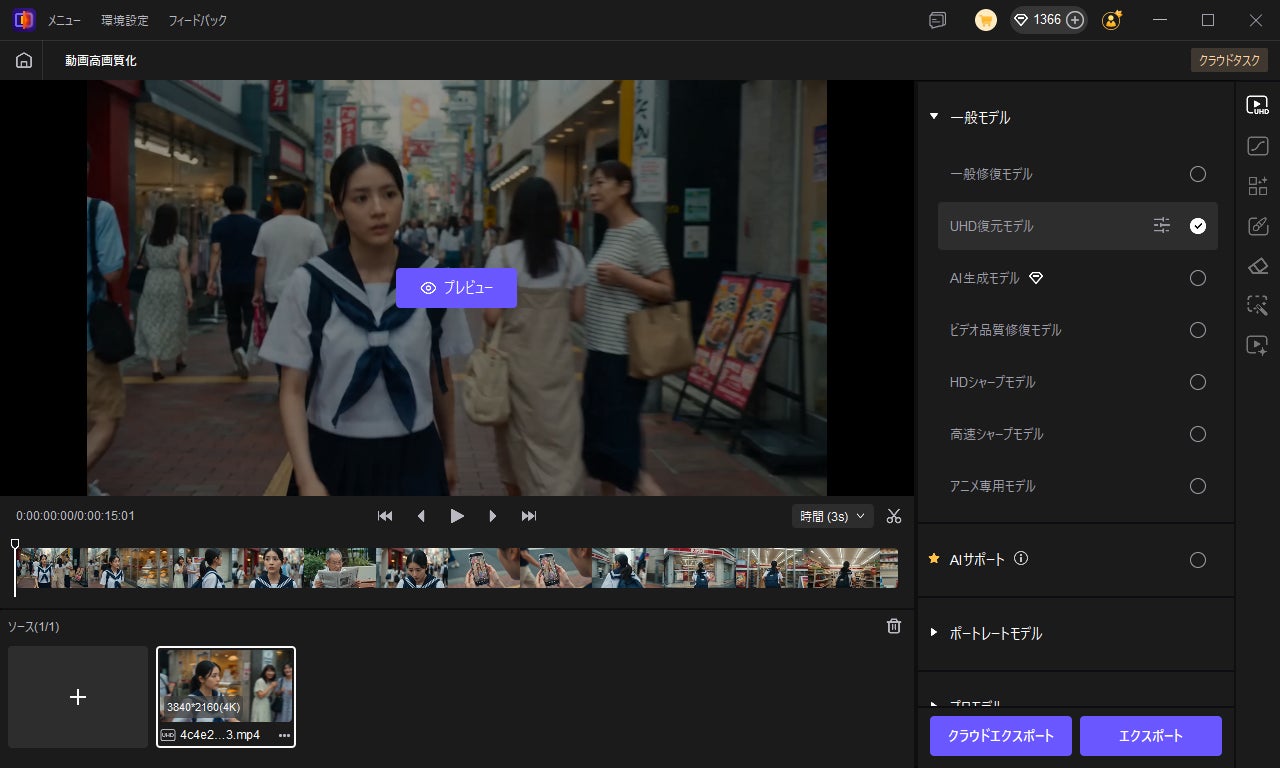Delete source with trash icon
This screenshot has width=1280, height=768.
894,626
